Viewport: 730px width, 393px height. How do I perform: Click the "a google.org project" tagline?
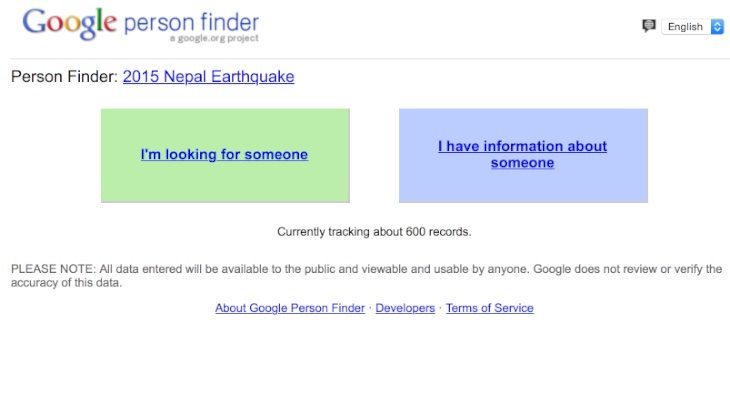tap(214, 38)
